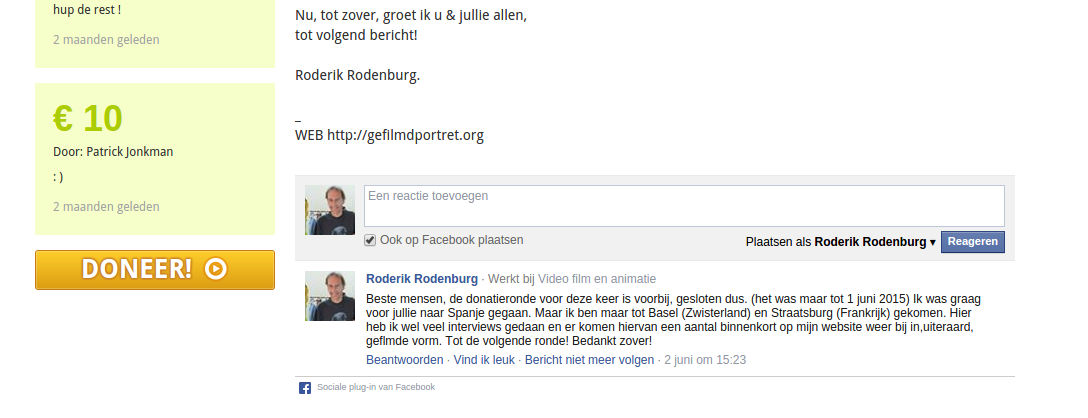Click Beantwoorden under the comment

(x=405, y=360)
